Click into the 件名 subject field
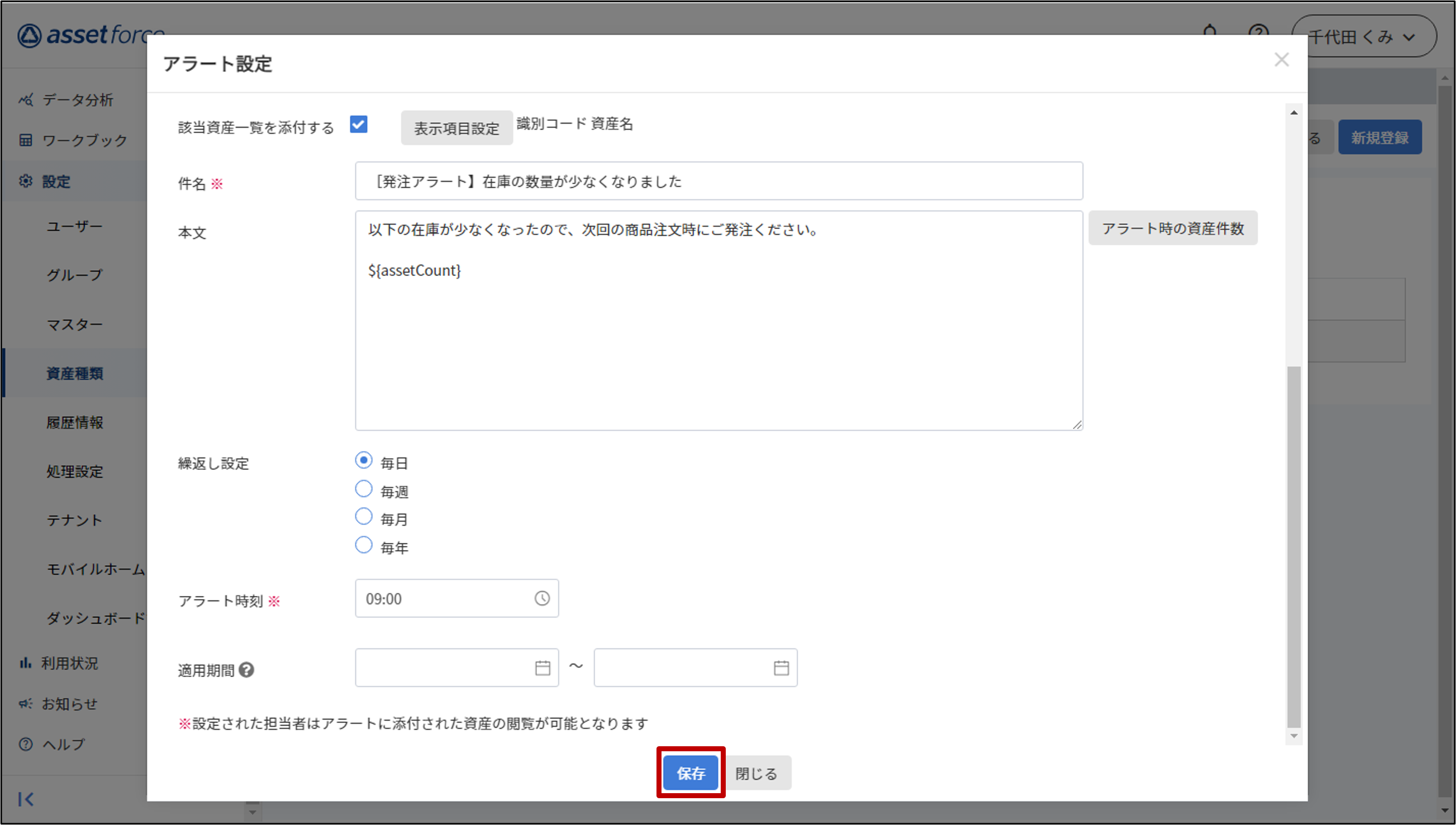 (x=719, y=182)
